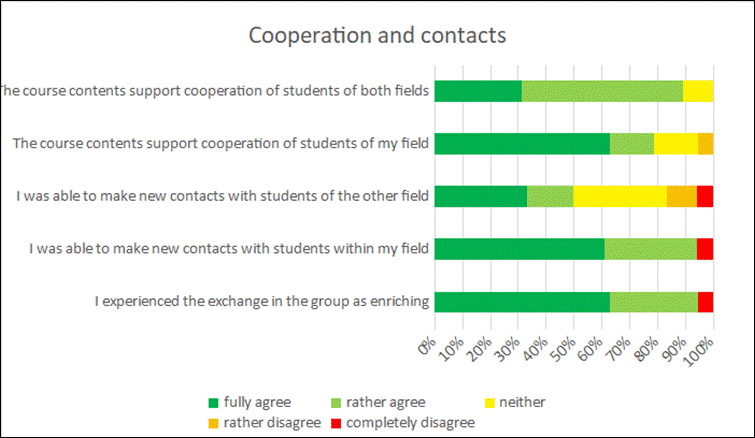755x438 pixels.
Task: Click the dark green "fully agree" legend swatch
Action: [x=214, y=402]
